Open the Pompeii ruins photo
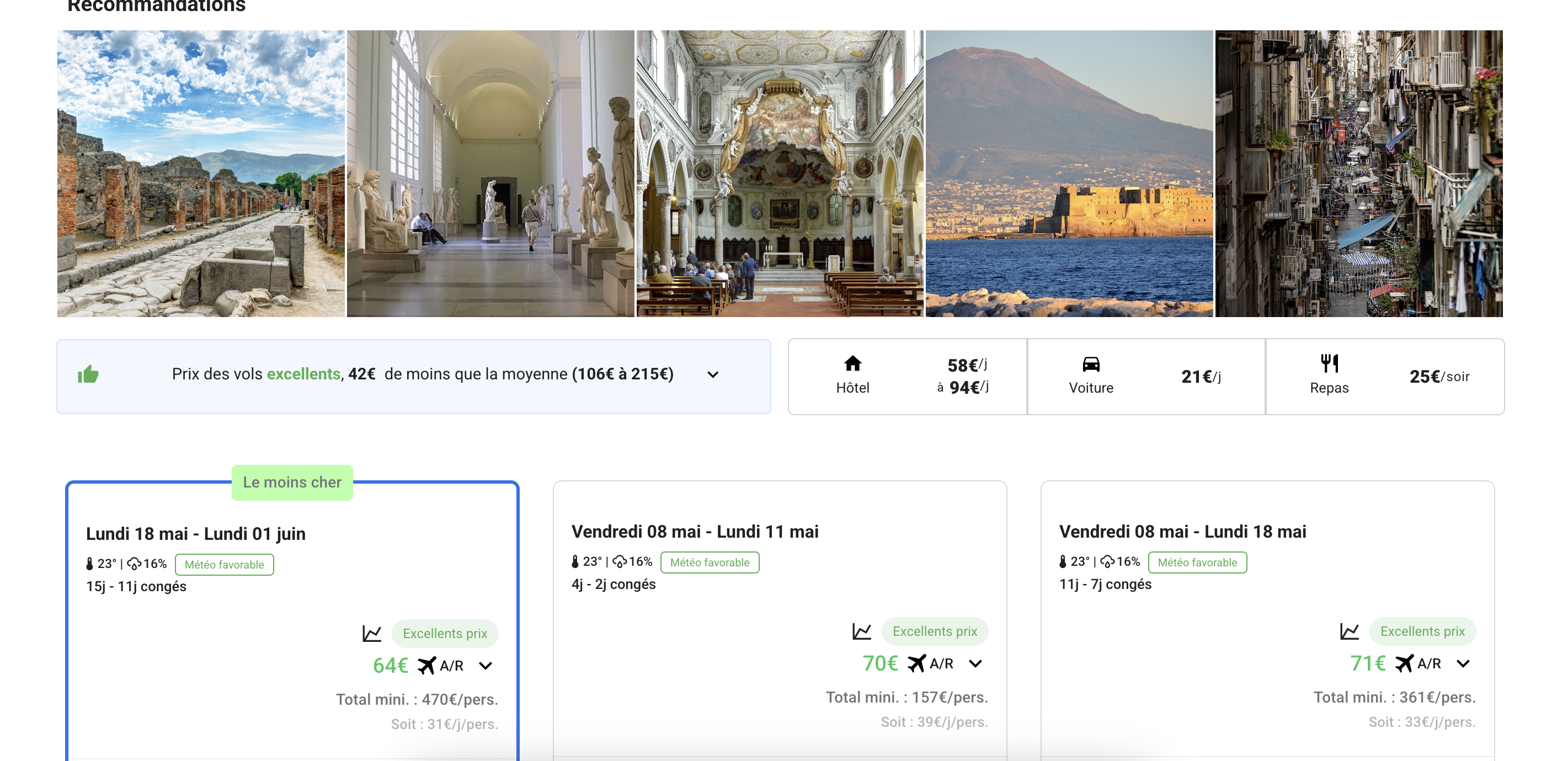The image size is (1568, 761). [201, 173]
